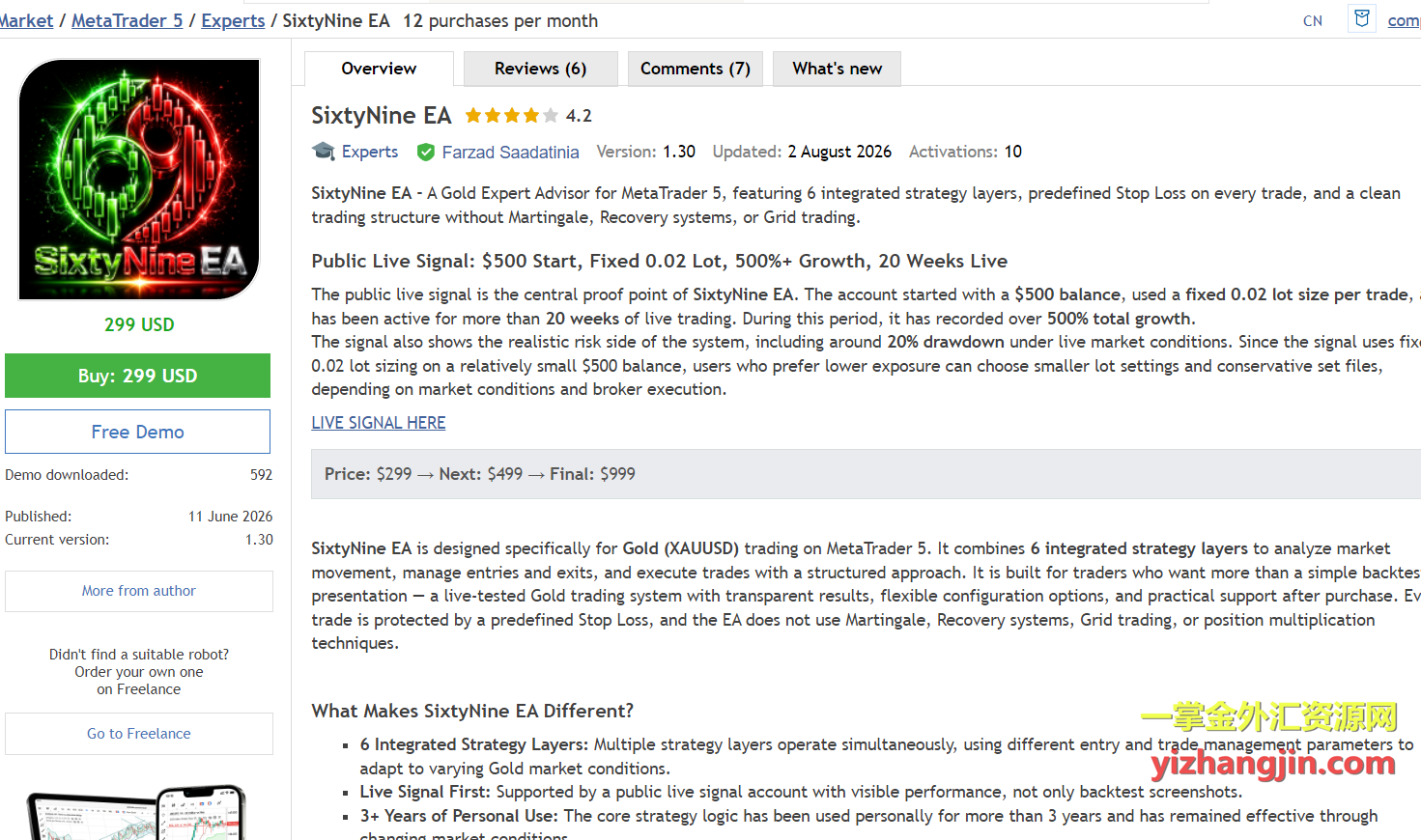Image resolution: width=1421 pixels, height=840 pixels.
Task: Click the Price: $299 → Next: $499 banner
Action: (x=866, y=474)
